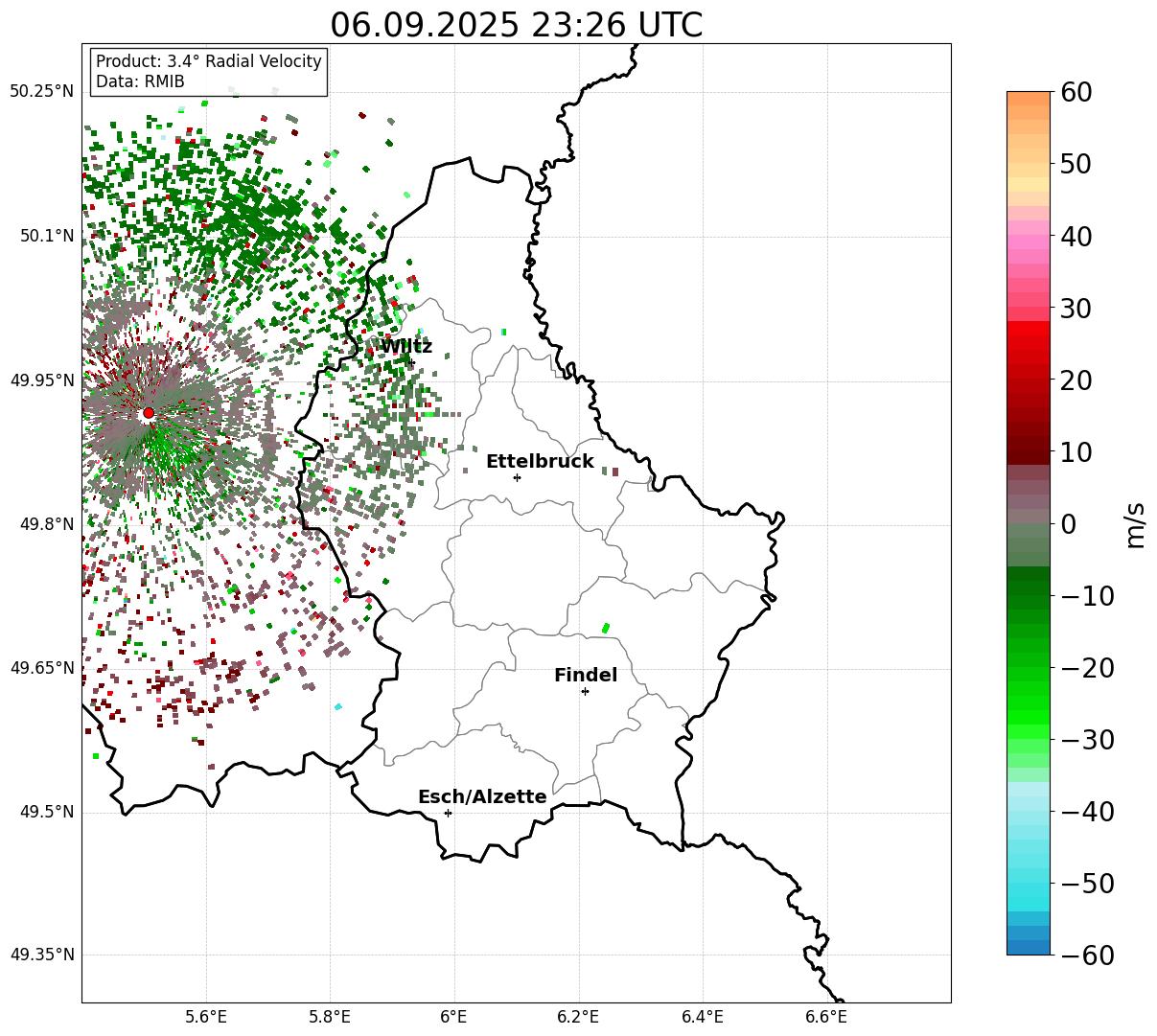
Task: Click the colorbar −30 tick label
Action: coord(1086,740)
